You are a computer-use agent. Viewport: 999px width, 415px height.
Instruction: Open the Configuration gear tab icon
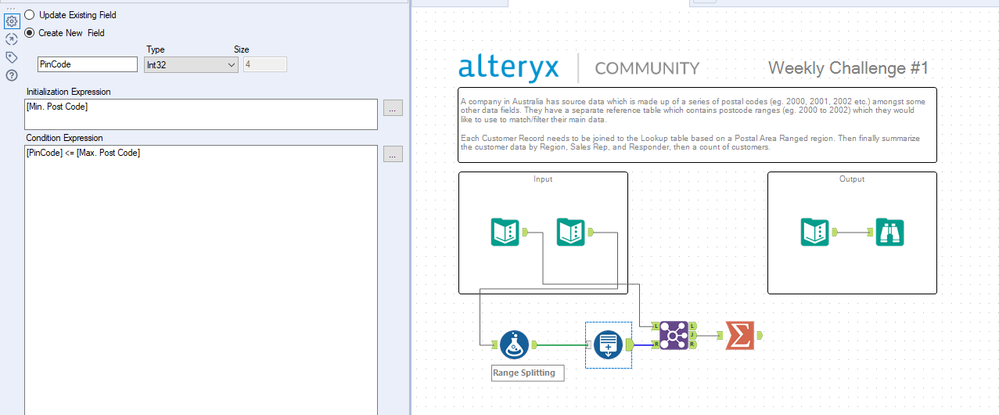point(11,21)
